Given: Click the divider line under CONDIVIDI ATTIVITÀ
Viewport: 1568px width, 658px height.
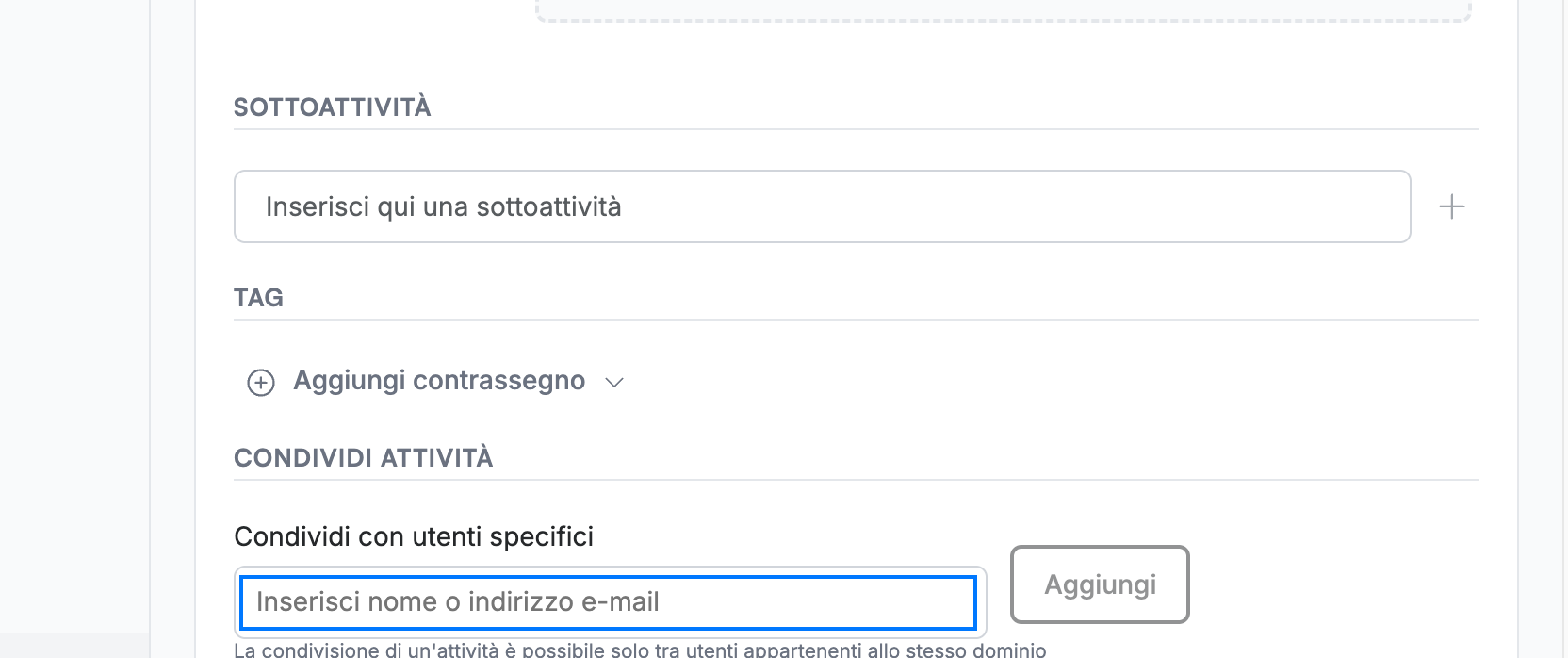Looking at the screenshot, I should [x=857, y=480].
